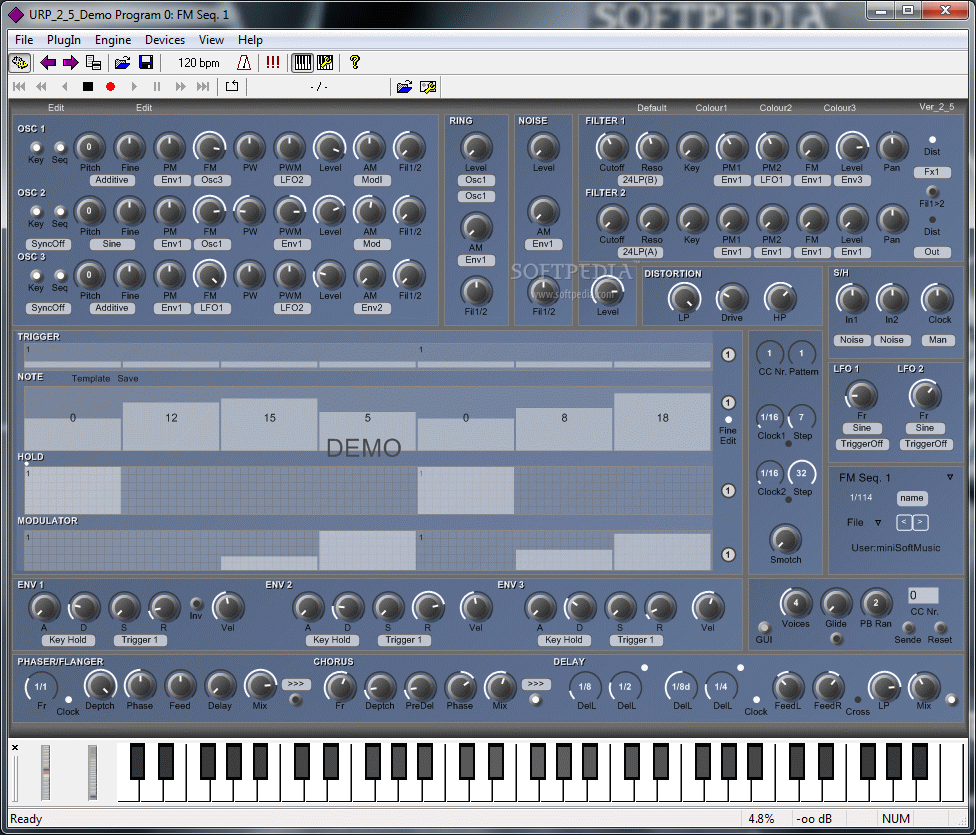Image resolution: width=976 pixels, height=835 pixels.
Task: Toggle ENV 1 Inv switch
Action: 196,604
